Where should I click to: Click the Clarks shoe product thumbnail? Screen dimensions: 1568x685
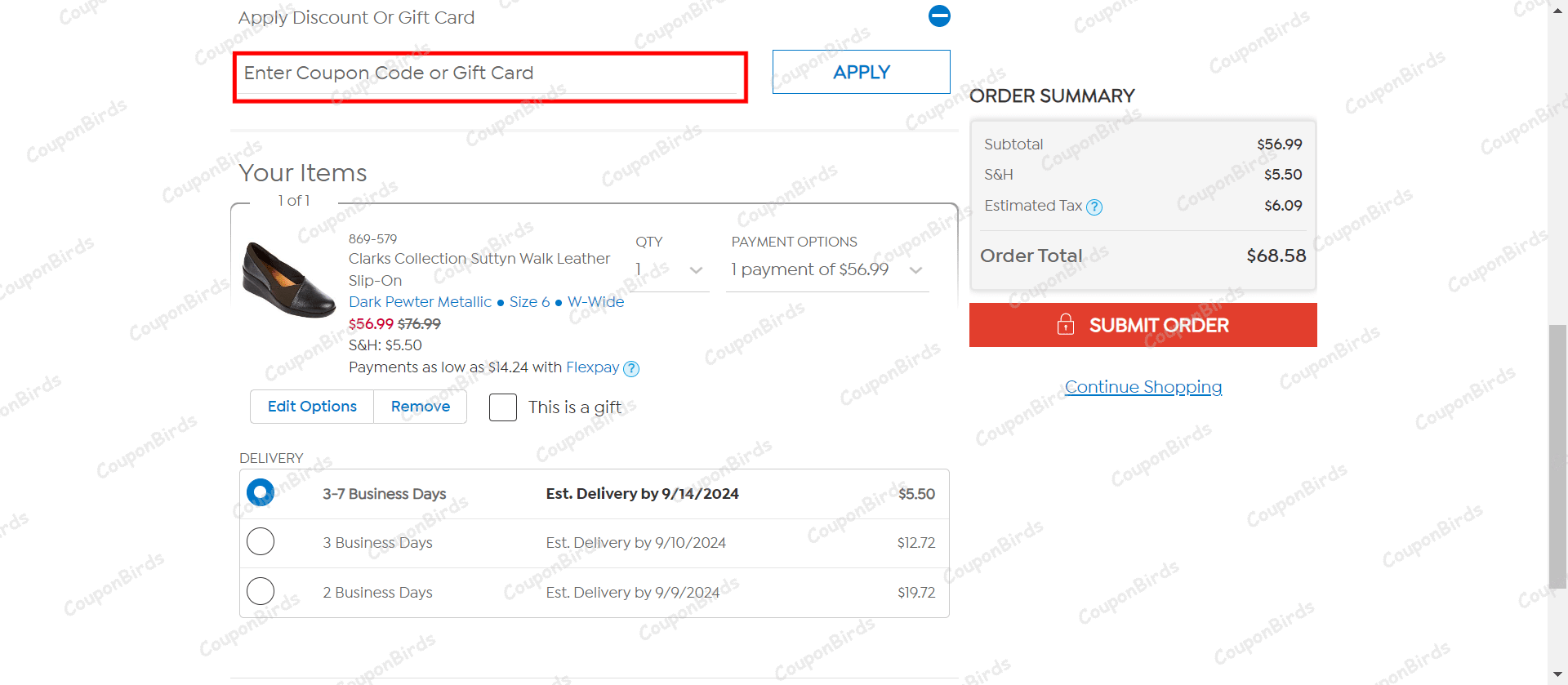[288, 280]
